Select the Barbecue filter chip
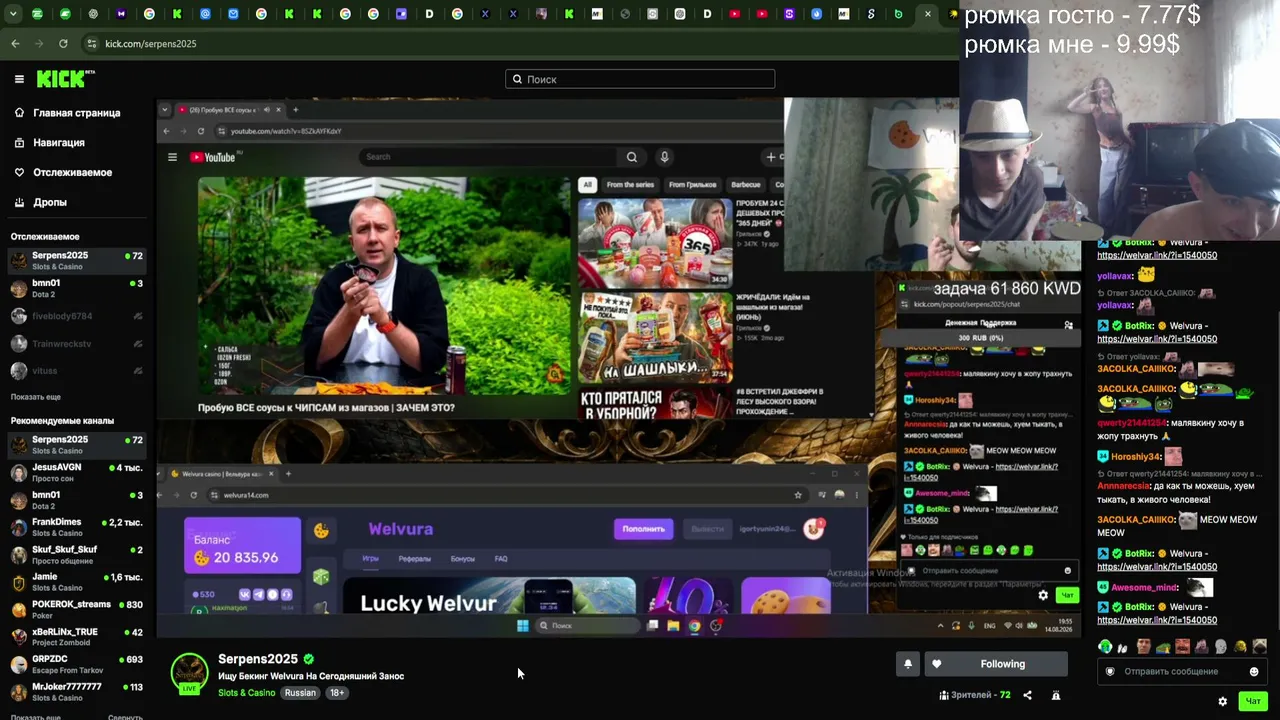This screenshot has height=720, width=1280. coord(746,185)
